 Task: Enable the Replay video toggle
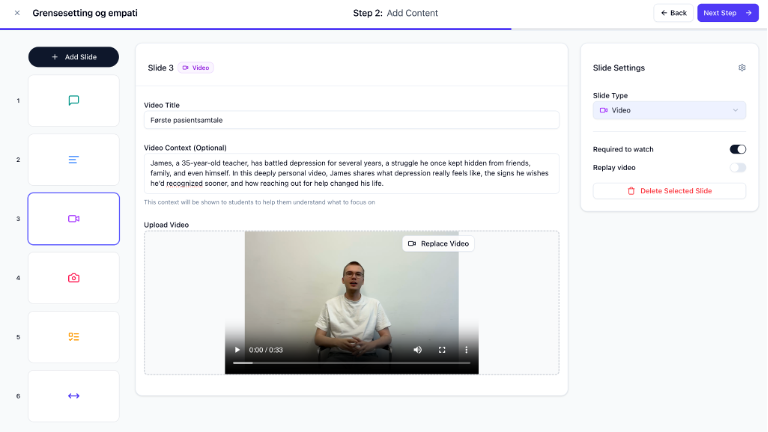[738, 168]
